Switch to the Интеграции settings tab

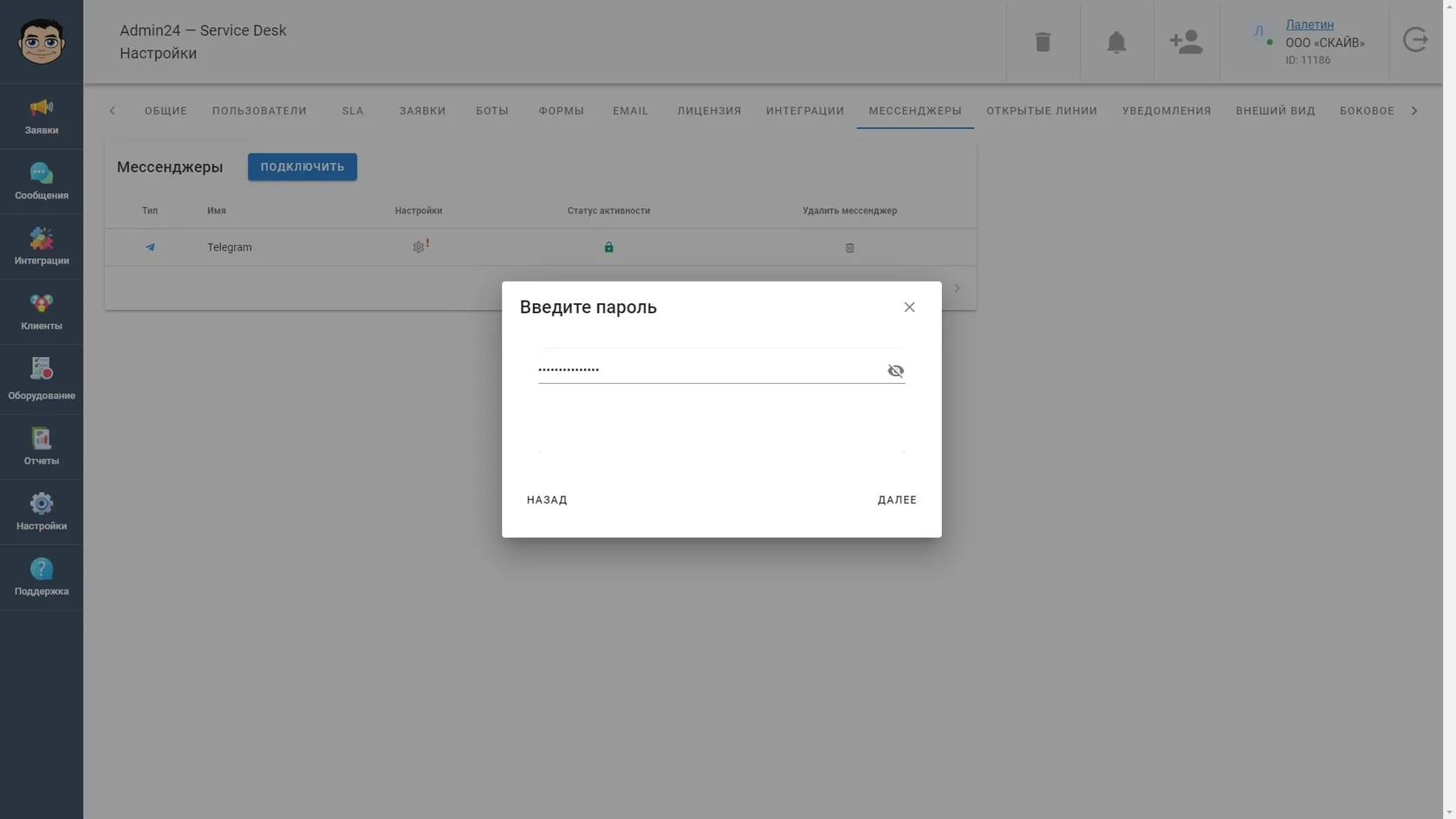pos(805,111)
